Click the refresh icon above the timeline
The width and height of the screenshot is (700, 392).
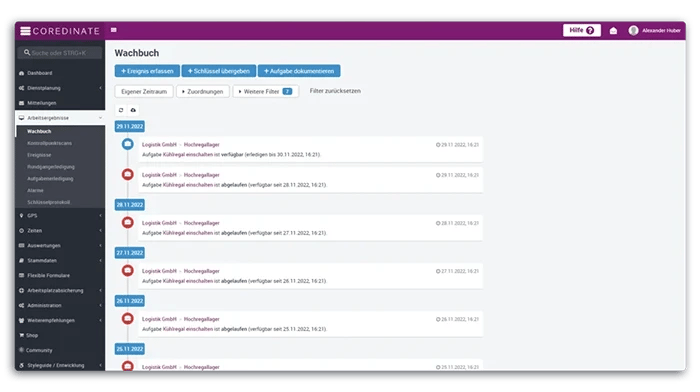(x=121, y=110)
